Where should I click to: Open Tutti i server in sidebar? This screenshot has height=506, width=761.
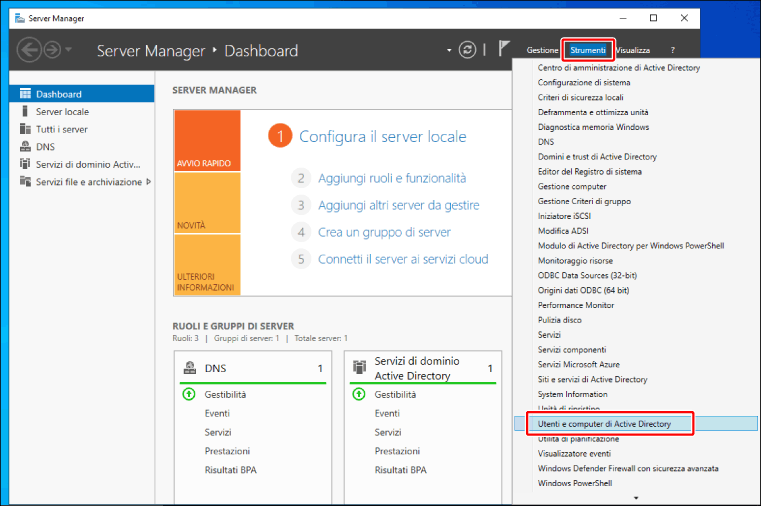pyautogui.click(x=61, y=129)
